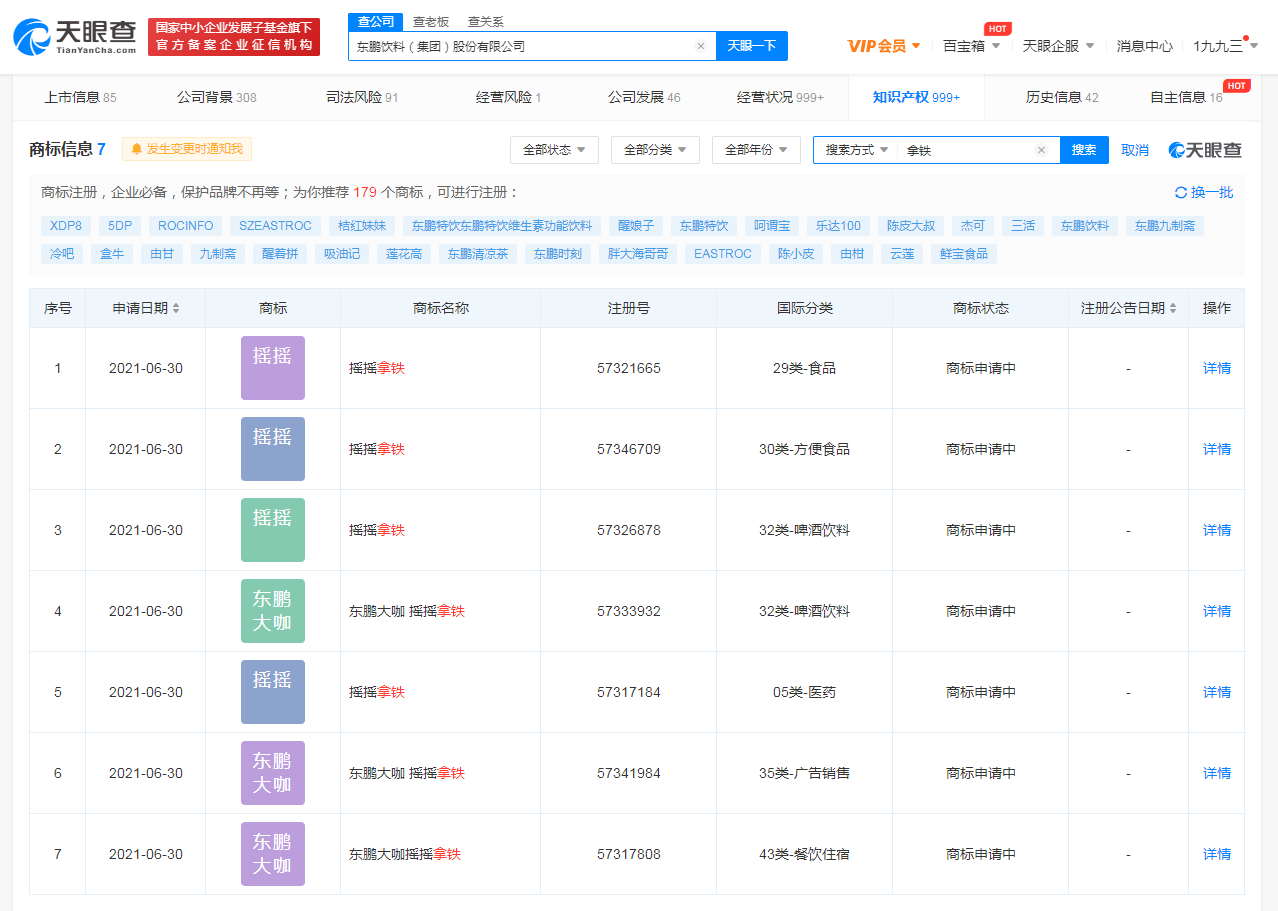
Task: Expand the 天眼企服 menu
Action: 1058,46
